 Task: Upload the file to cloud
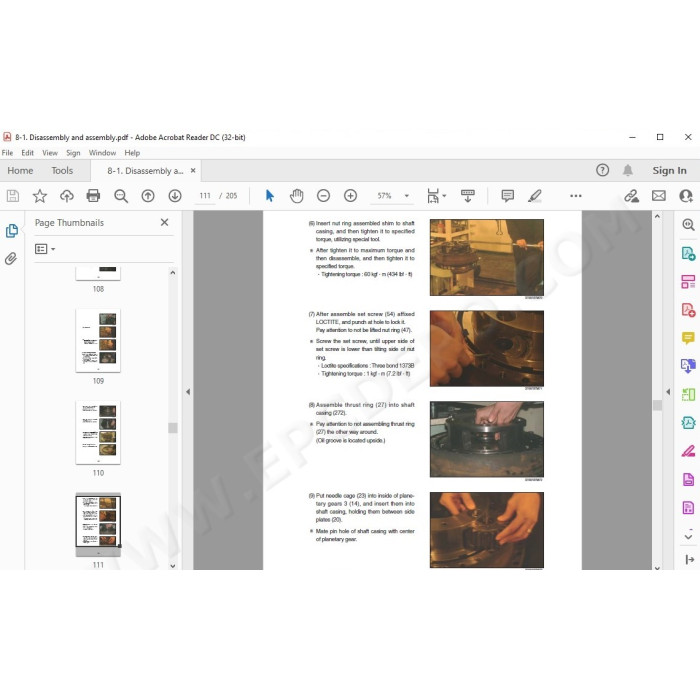67,196
